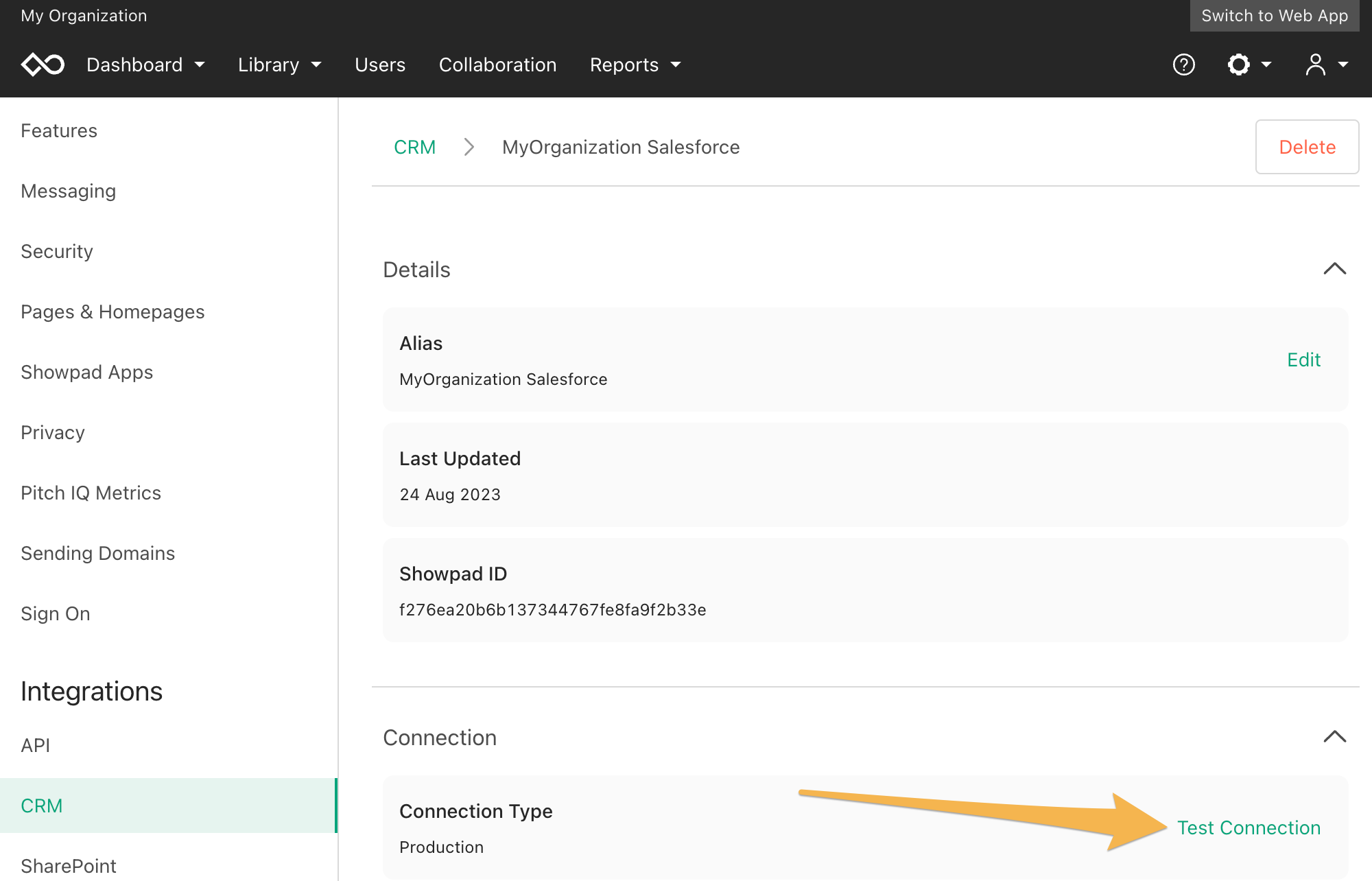The width and height of the screenshot is (1372, 881).
Task: Open Sign On in the sidebar
Action: pos(56,613)
